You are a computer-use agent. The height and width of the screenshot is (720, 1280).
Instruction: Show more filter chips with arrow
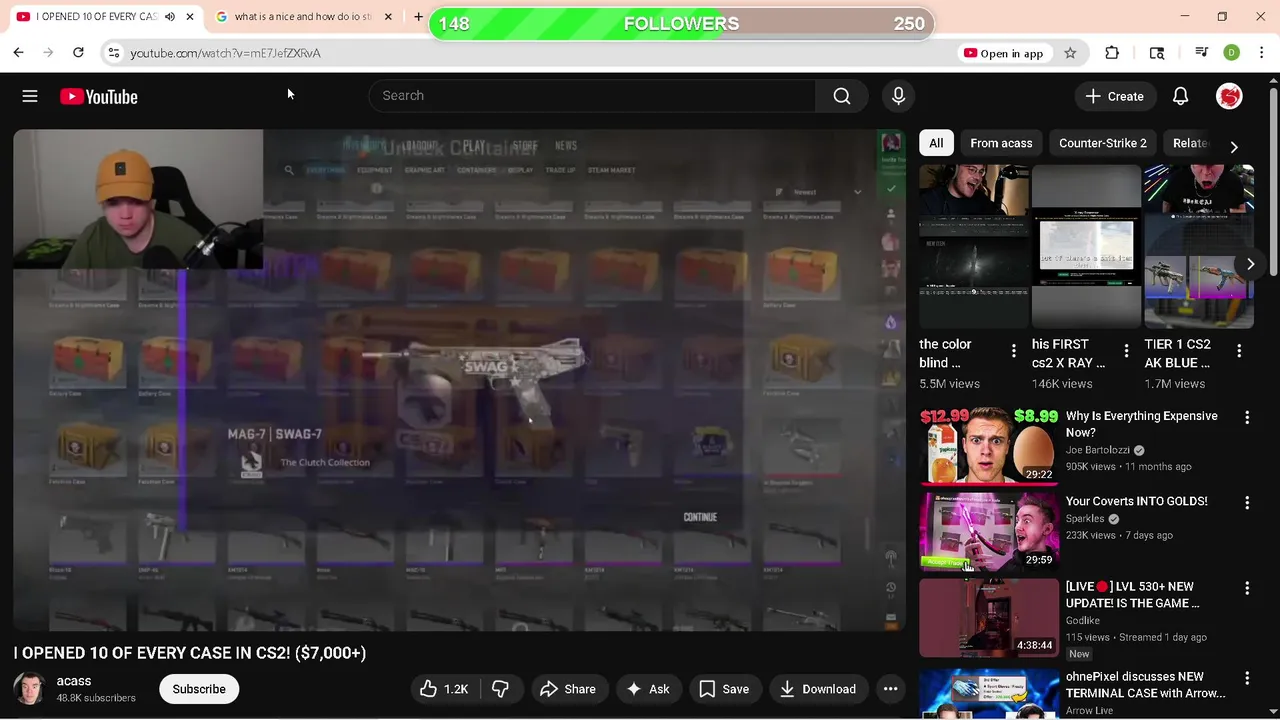pyautogui.click(x=1234, y=147)
